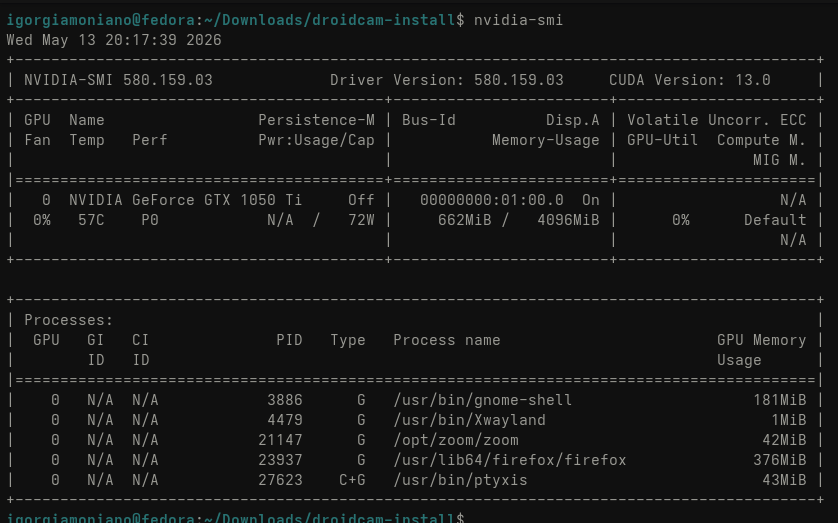Click process path '/usr/bin/Xwayland'
The width and height of the screenshot is (838, 523).
coord(469,420)
